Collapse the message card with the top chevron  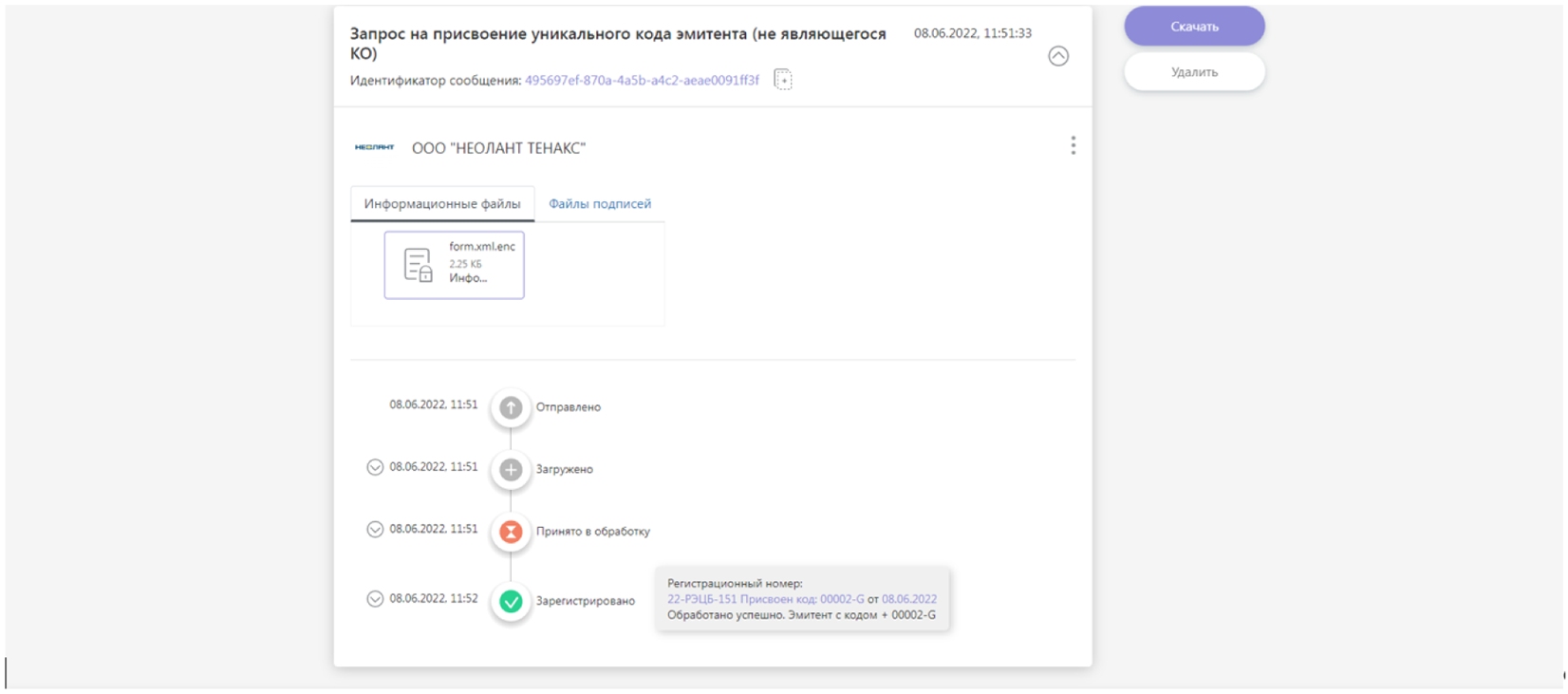click(1057, 56)
